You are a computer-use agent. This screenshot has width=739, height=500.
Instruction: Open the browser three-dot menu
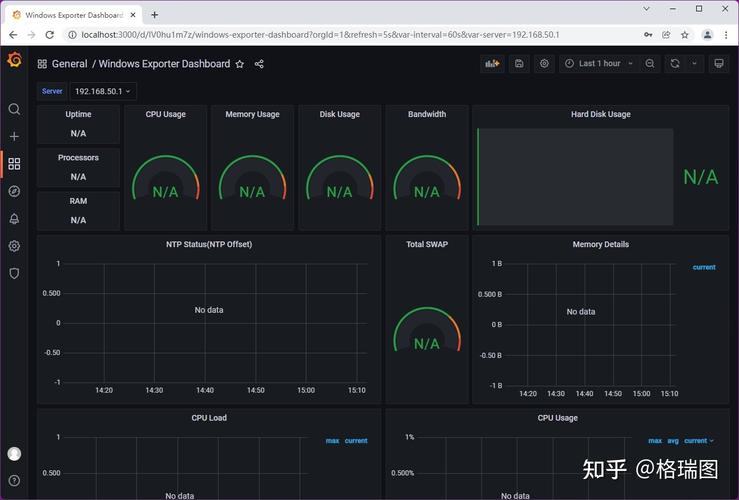[726, 35]
